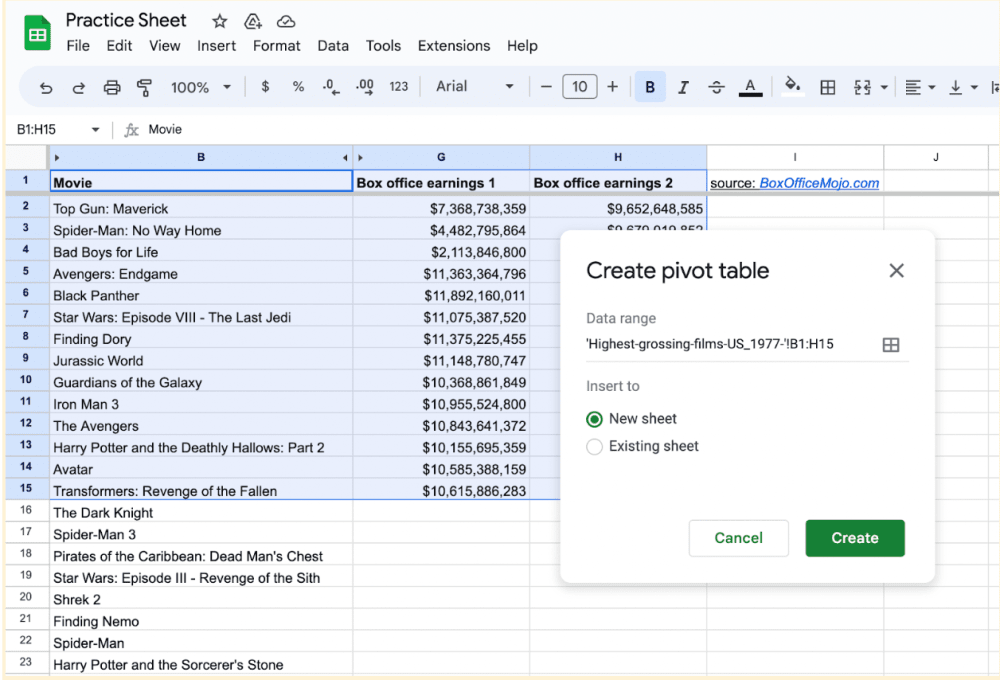Print the spreadsheet
Image resolution: width=1000 pixels, height=680 pixels.
click(112, 87)
